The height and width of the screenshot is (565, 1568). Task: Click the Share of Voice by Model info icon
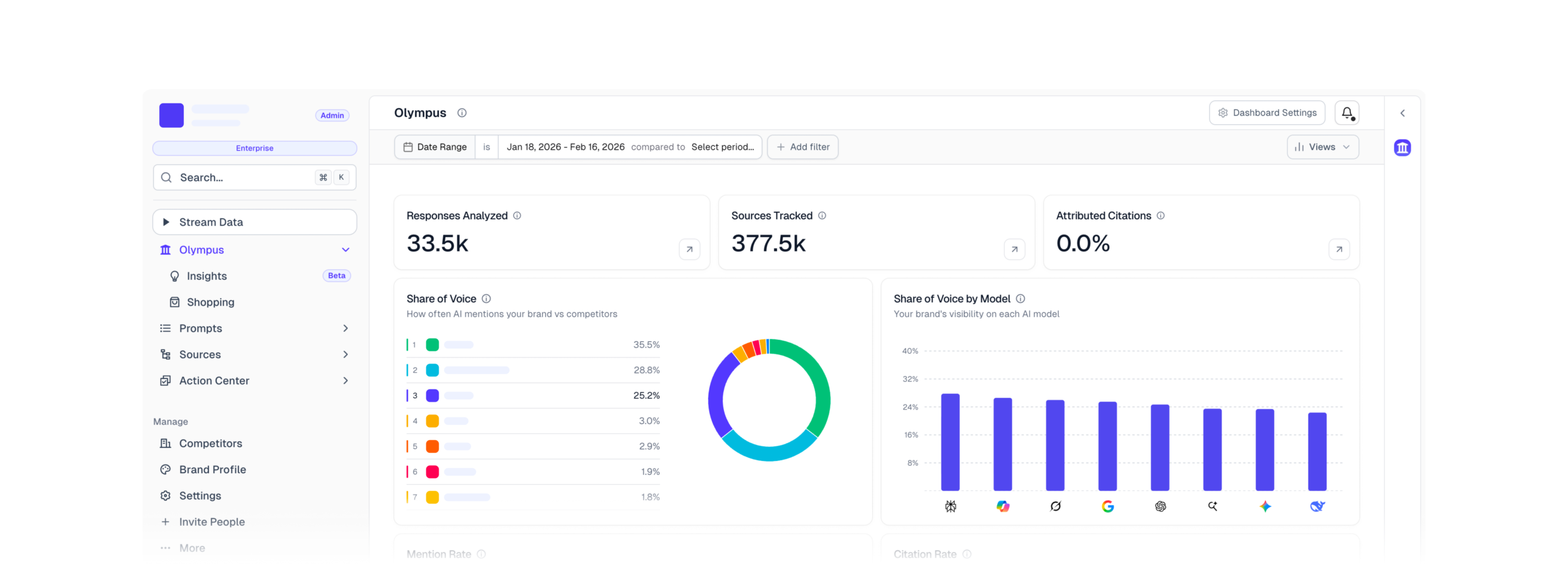1020,299
